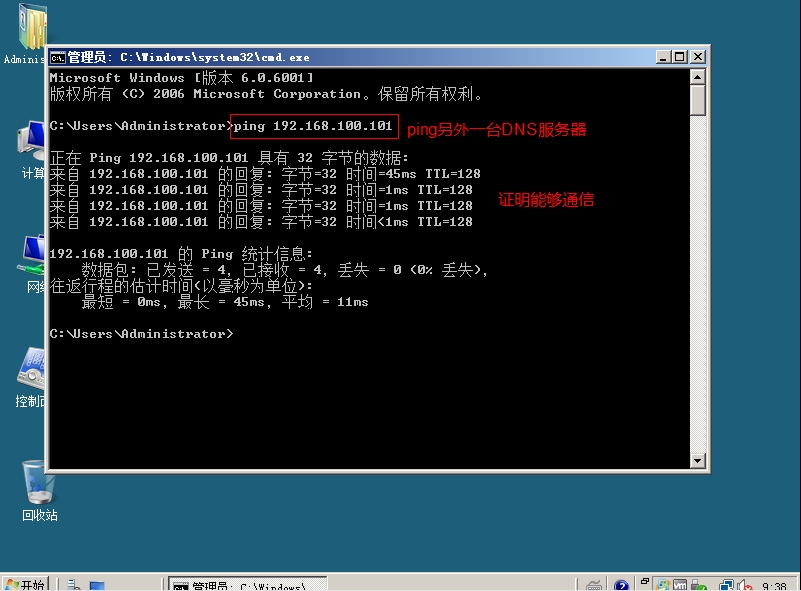801x591 pixels.
Task: Click the 'ping 192.168.100.101' command text
Action: pyautogui.click(x=313, y=126)
